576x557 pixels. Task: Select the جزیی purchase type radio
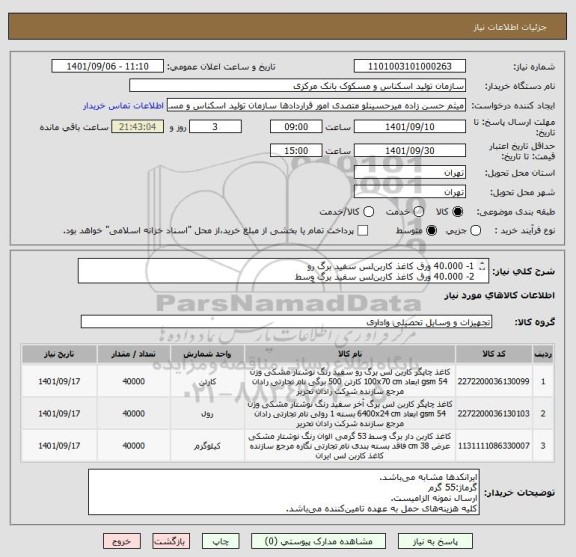tap(476, 231)
